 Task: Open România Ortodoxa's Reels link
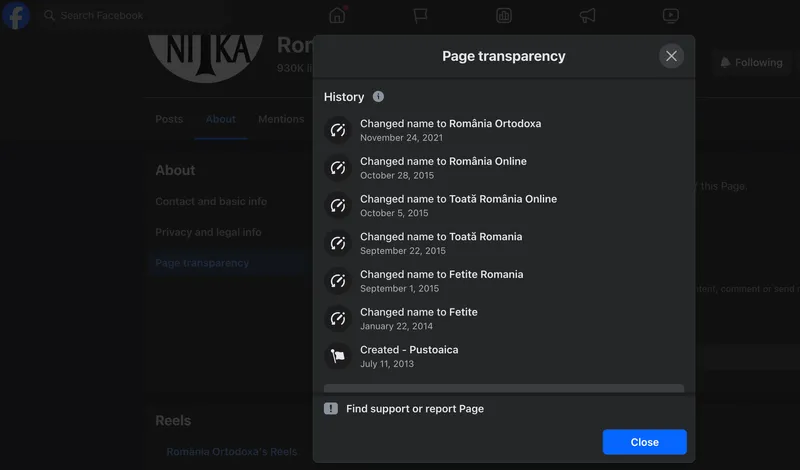(232, 452)
